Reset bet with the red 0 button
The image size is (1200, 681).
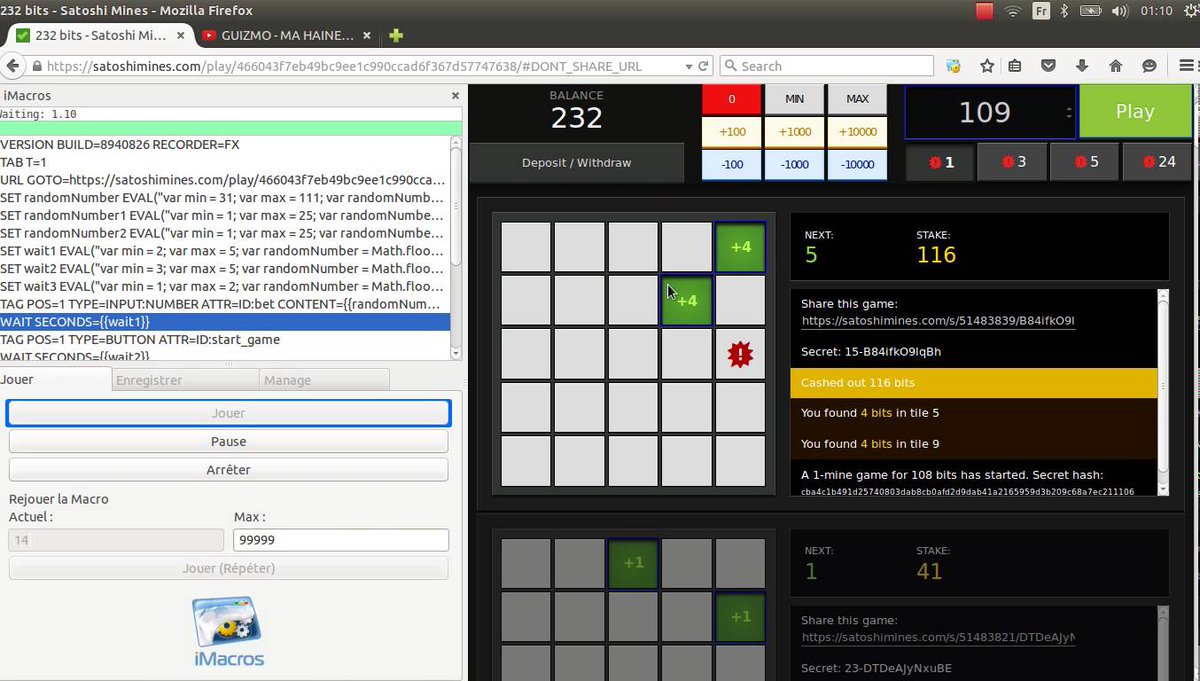pyautogui.click(x=732, y=100)
